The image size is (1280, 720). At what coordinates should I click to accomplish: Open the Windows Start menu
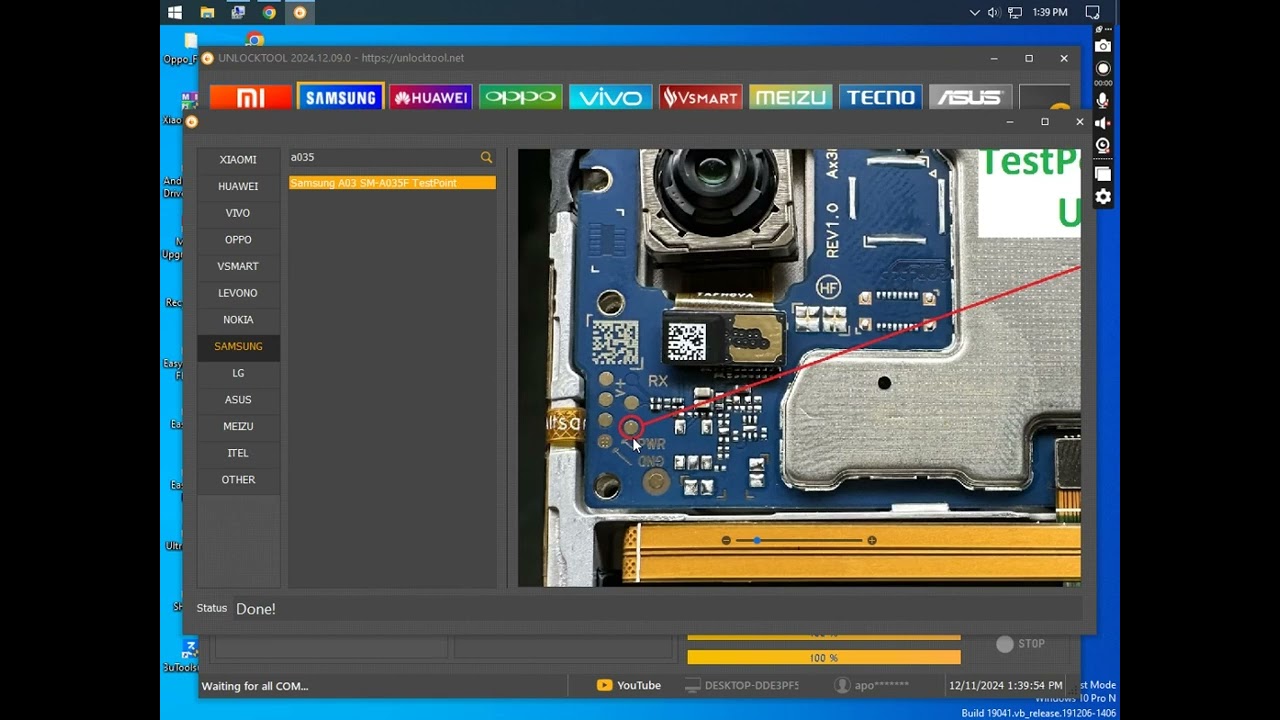click(x=175, y=12)
